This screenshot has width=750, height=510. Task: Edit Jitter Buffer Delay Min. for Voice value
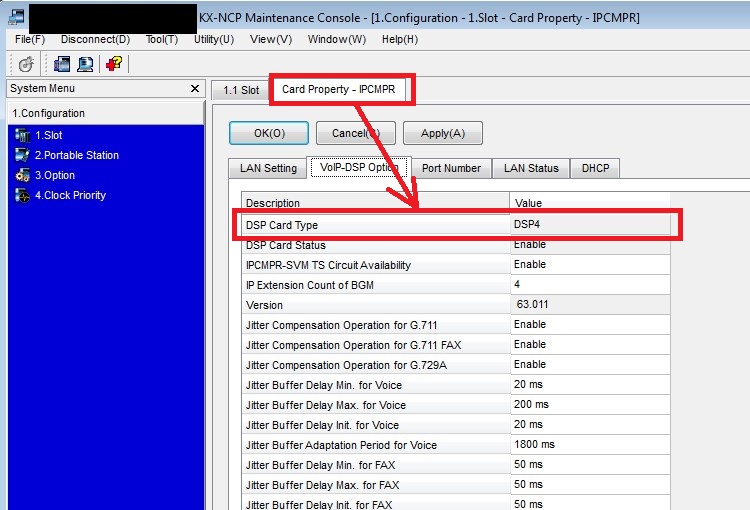pyautogui.click(x=590, y=385)
